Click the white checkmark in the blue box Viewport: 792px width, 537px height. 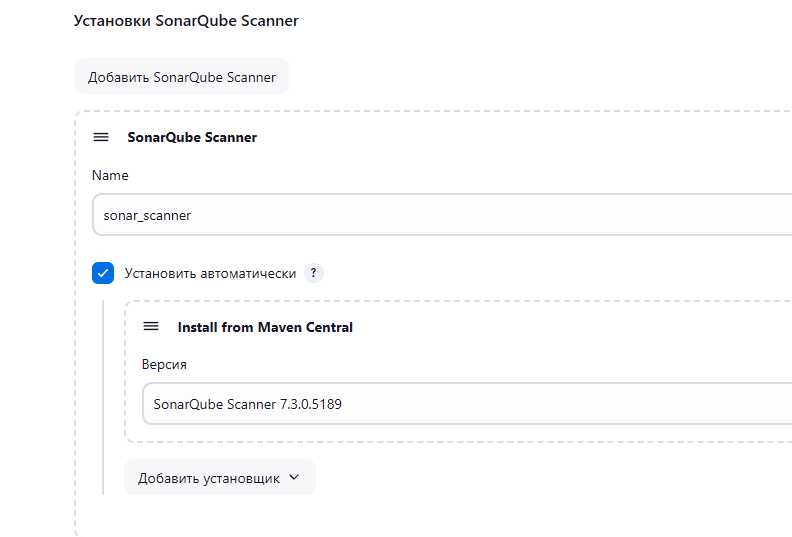[x=103, y=273]
